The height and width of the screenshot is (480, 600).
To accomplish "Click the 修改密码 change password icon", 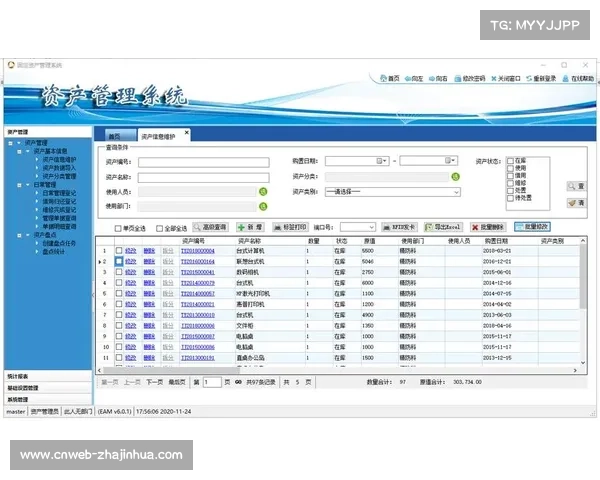I will (459, 78).
